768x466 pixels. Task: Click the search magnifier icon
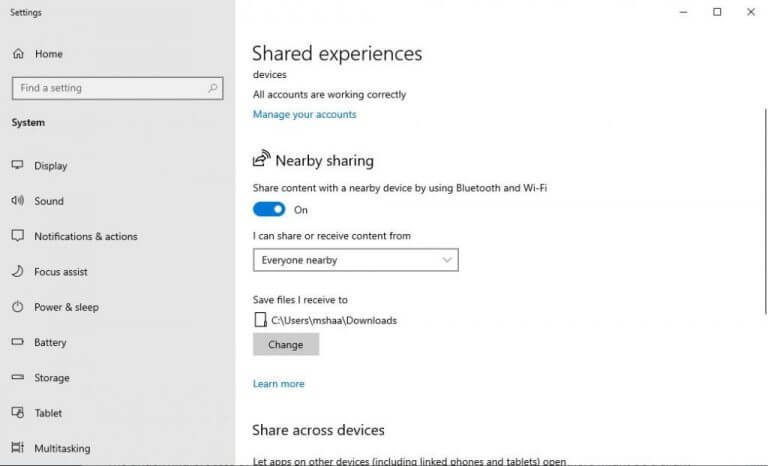point(213,88)
